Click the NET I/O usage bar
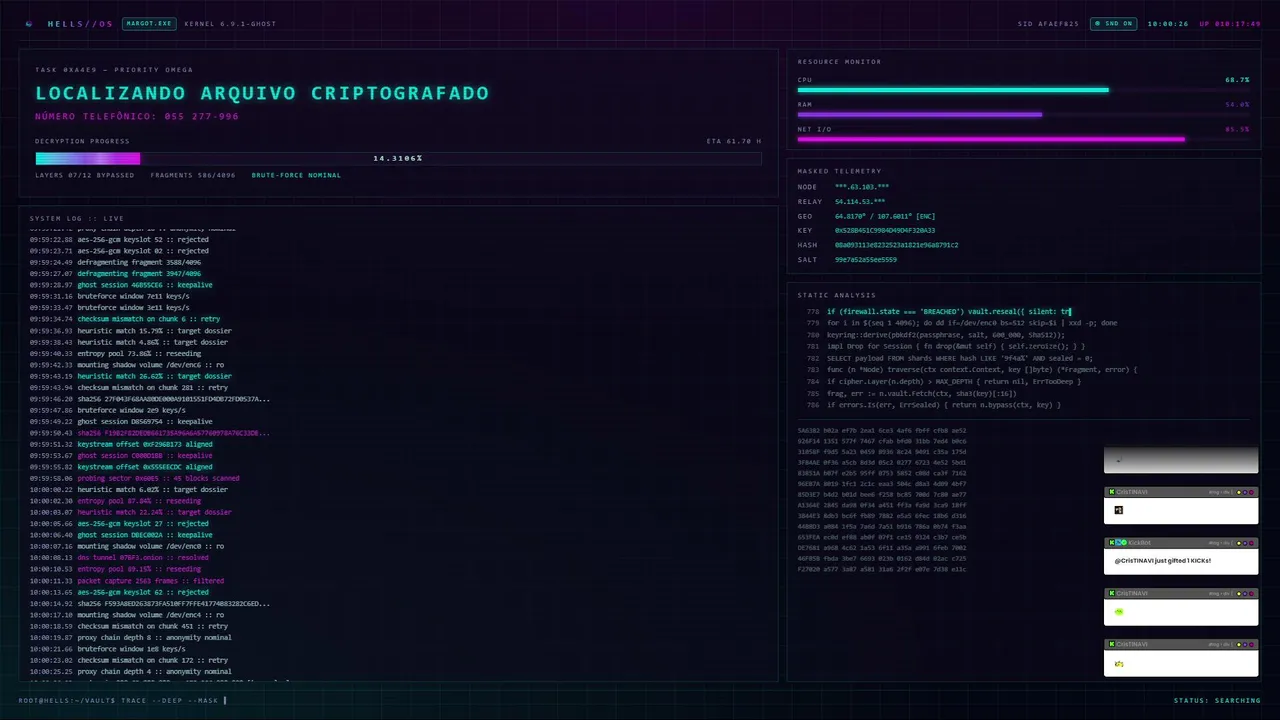Screen dimensions: 1280x720 [1023, 140]
